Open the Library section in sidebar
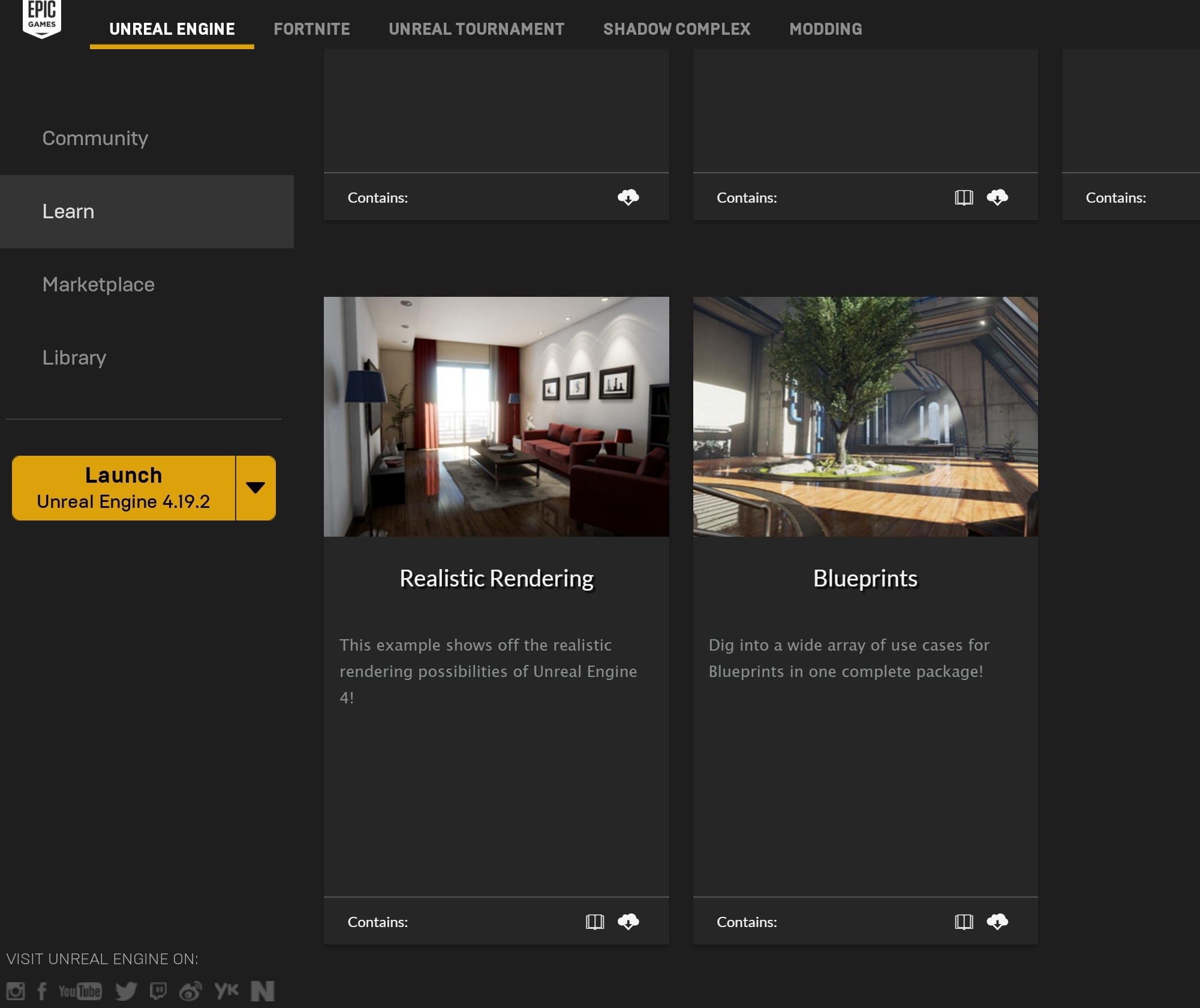 pos(74,357)
